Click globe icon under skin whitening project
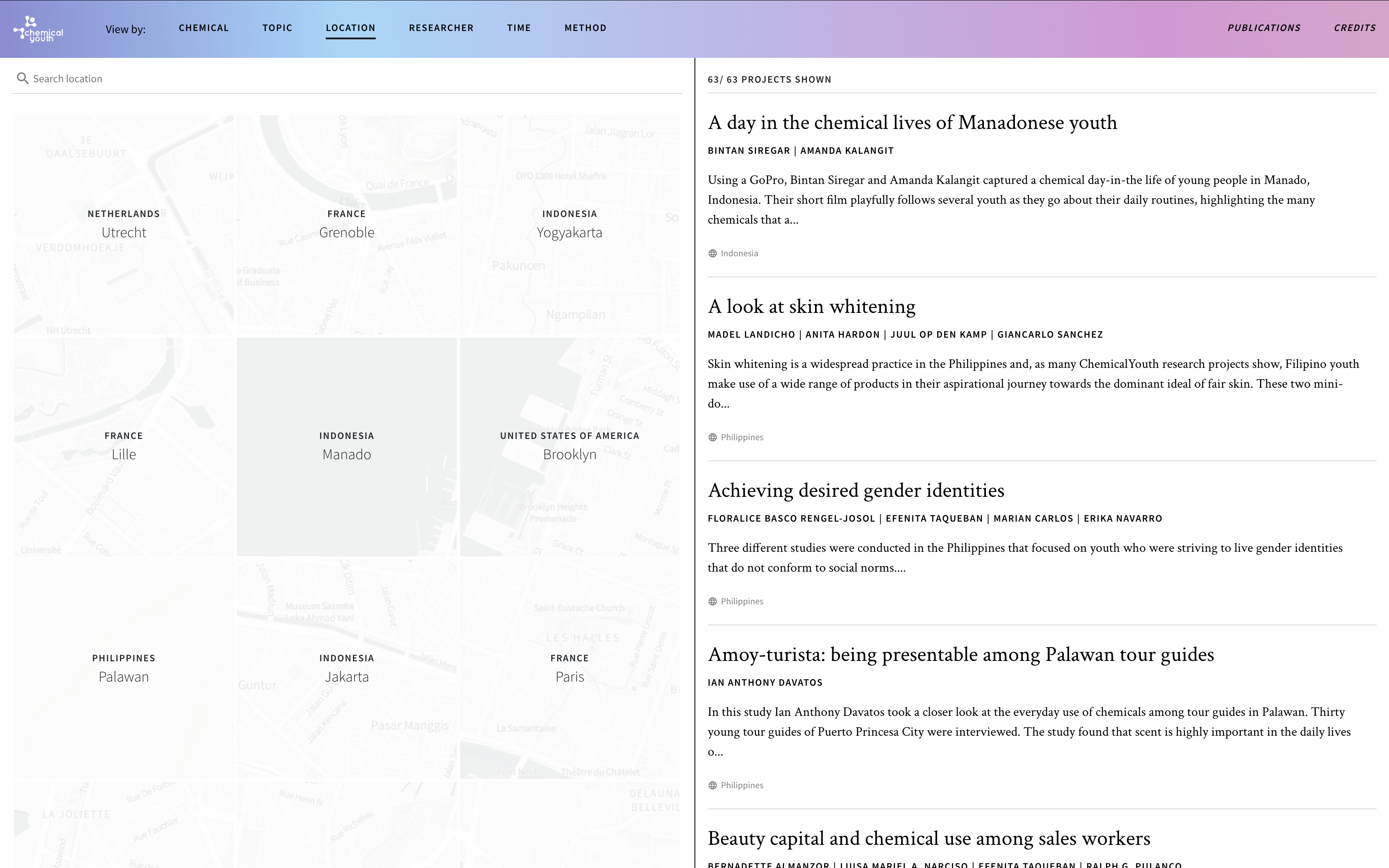 point(712,437)
